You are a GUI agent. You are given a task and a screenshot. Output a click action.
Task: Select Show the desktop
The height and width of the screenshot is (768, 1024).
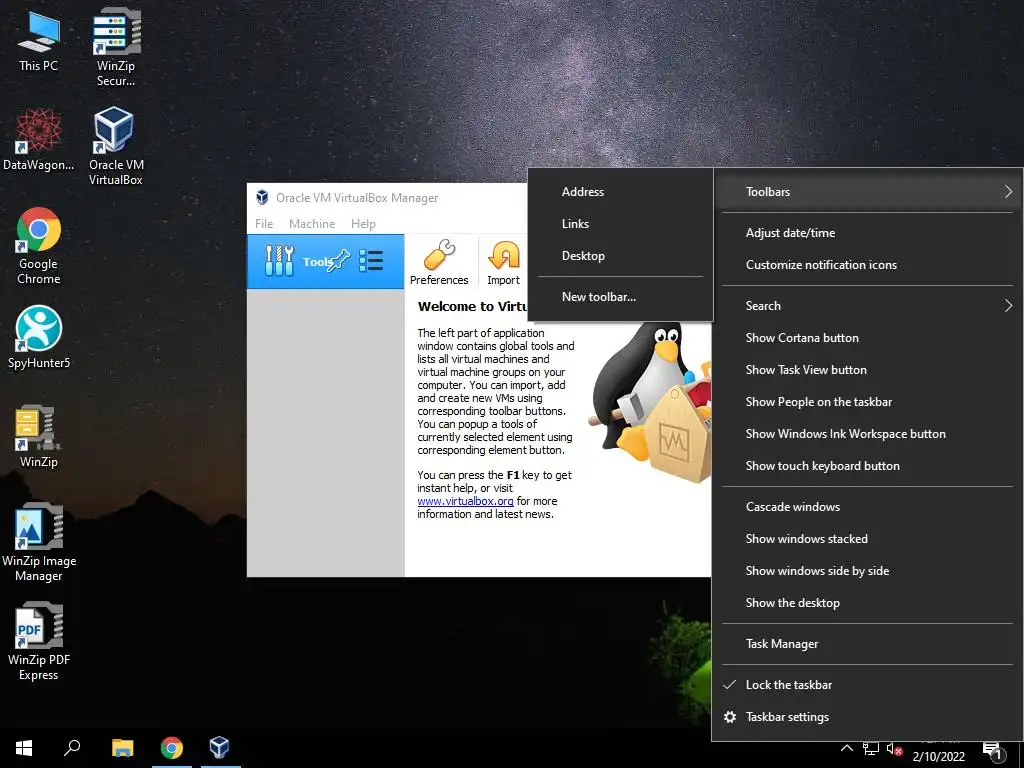[x=867, y=603]
